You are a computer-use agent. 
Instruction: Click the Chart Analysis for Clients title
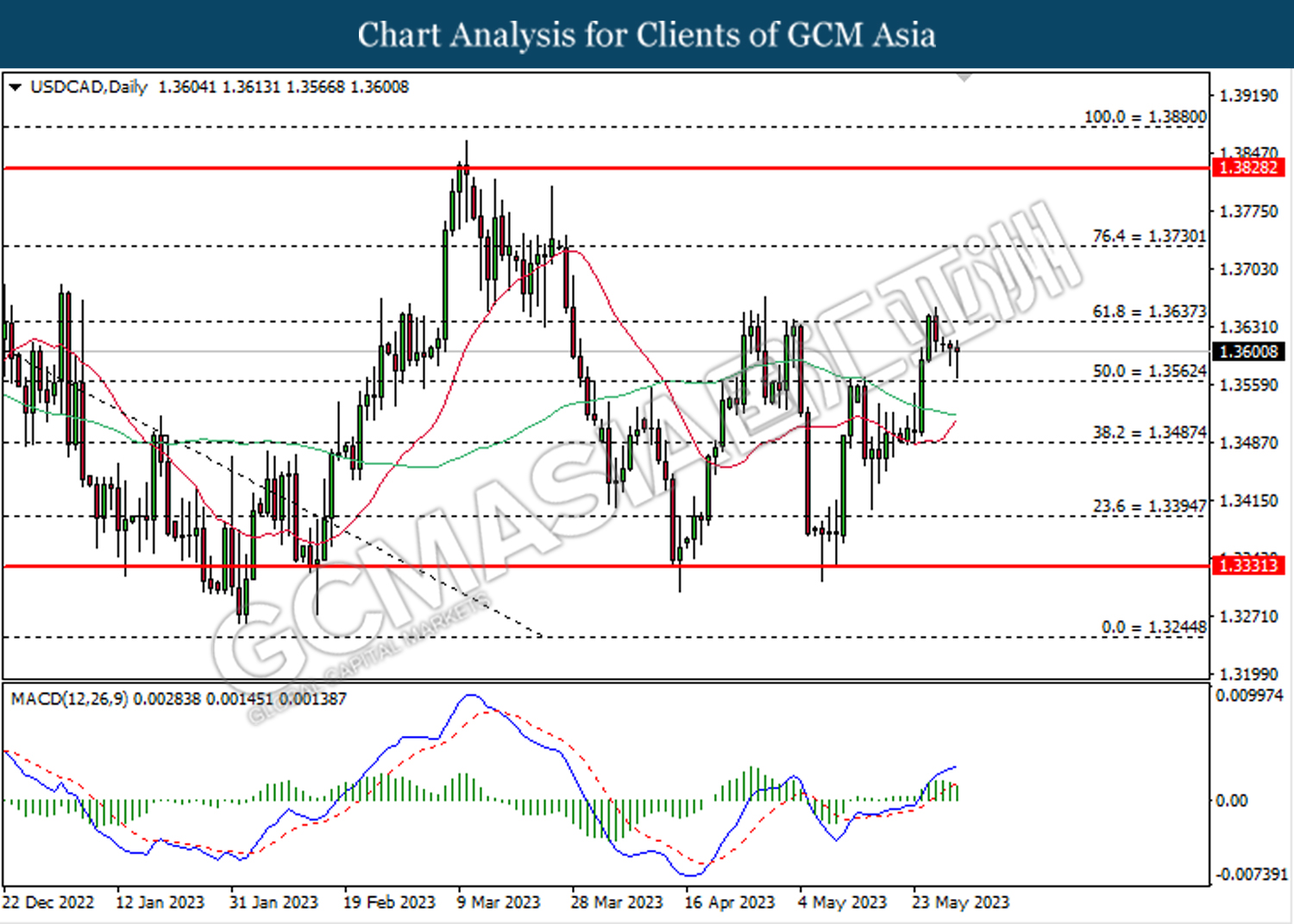click(x=647, y=35)
